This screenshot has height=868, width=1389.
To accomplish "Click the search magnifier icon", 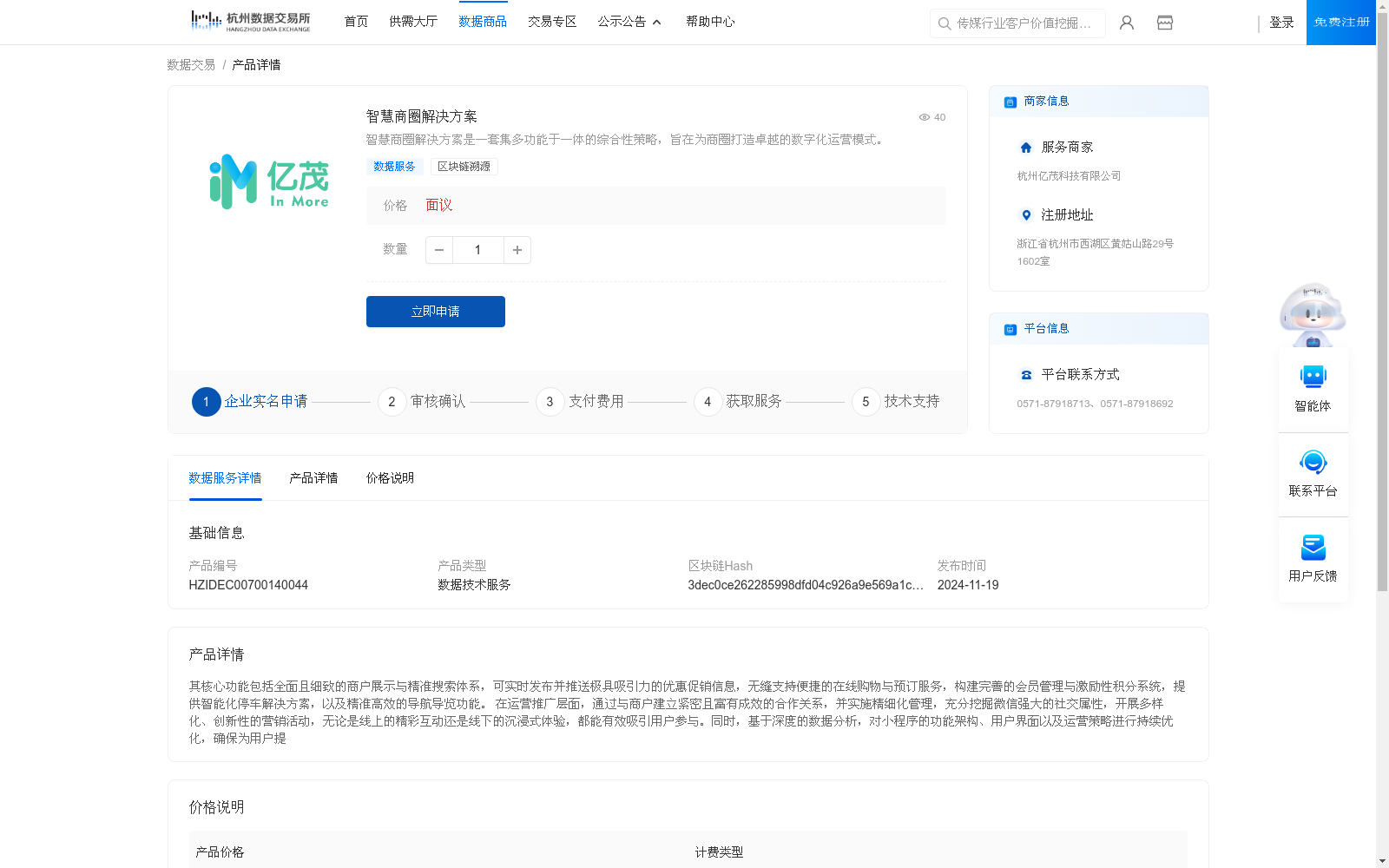I will (944, 23).
